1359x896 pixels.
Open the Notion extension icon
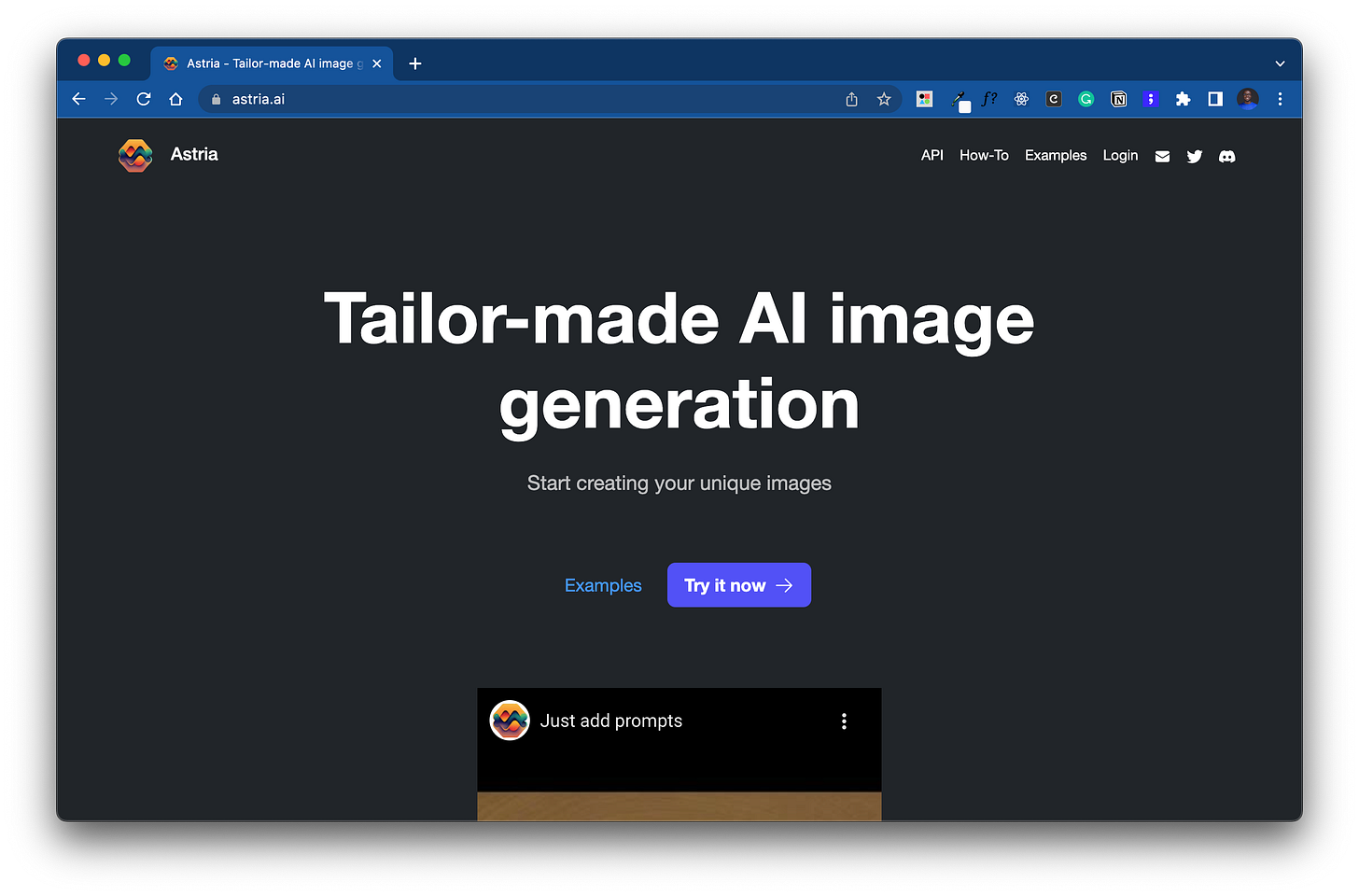coord(1118,99)
